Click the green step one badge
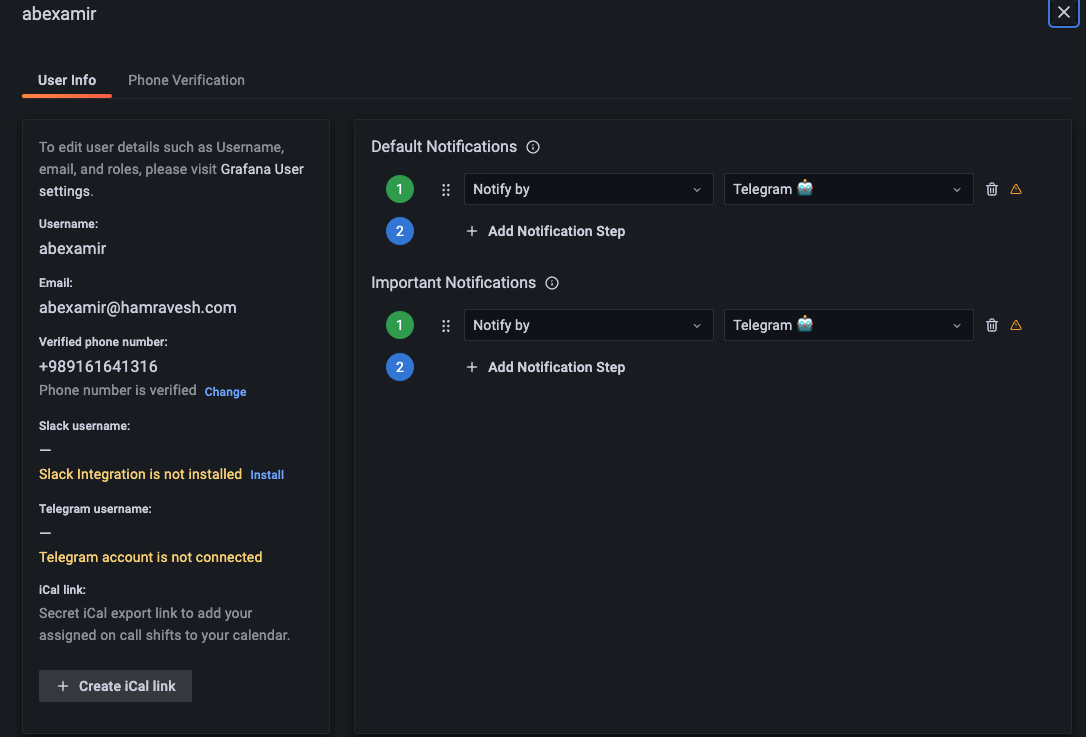1086x737 pixels. coord(400,189)
